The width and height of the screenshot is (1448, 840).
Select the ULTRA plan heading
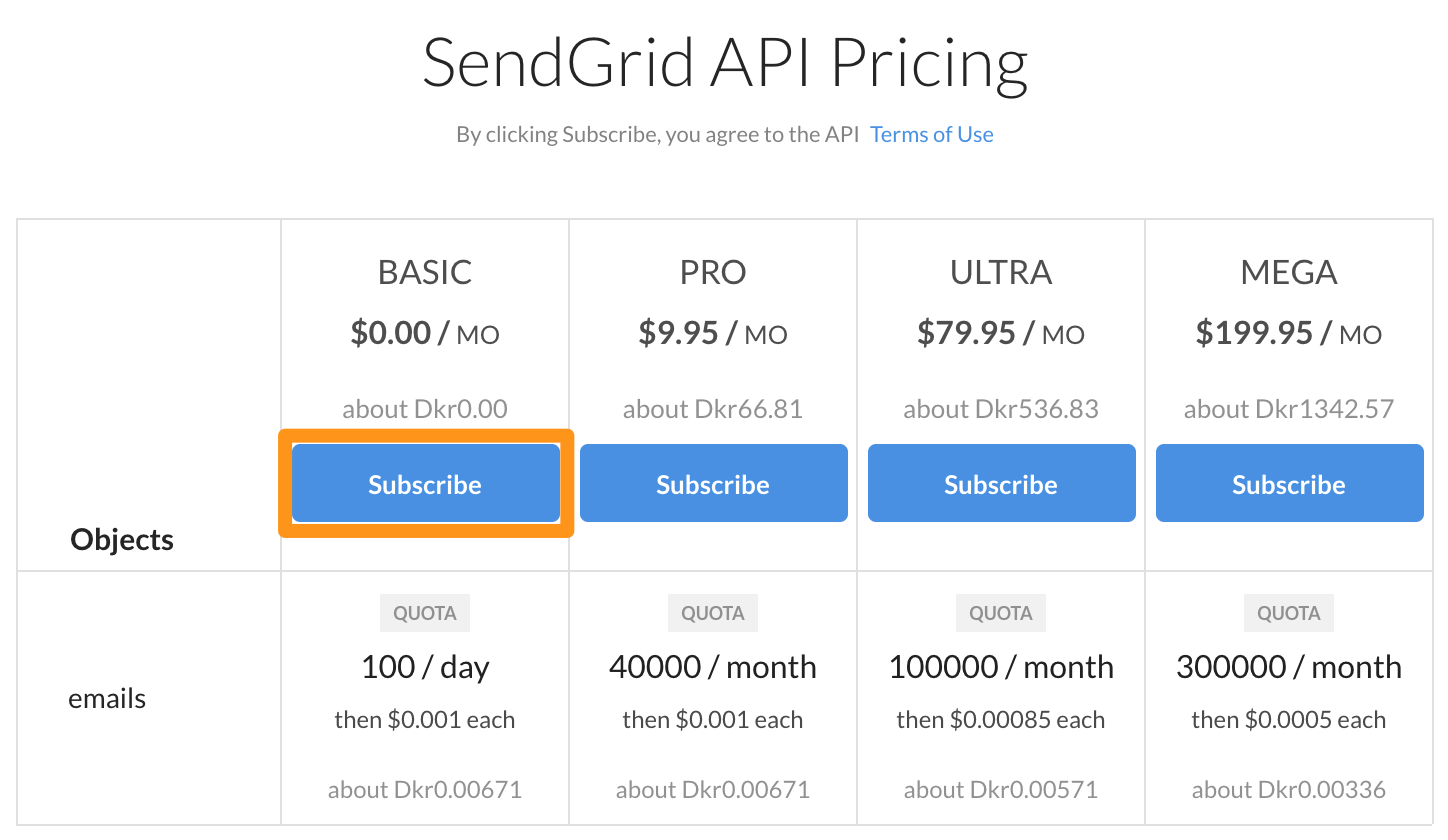tap(1001, 272)
